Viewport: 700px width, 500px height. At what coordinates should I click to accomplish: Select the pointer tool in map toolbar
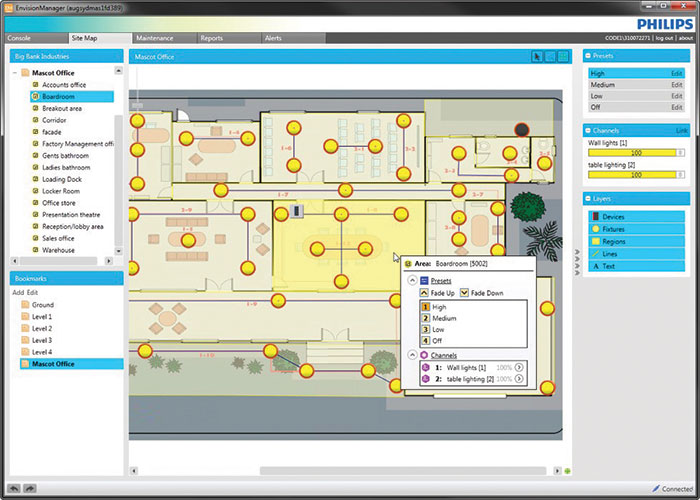[x=536, y=57]
